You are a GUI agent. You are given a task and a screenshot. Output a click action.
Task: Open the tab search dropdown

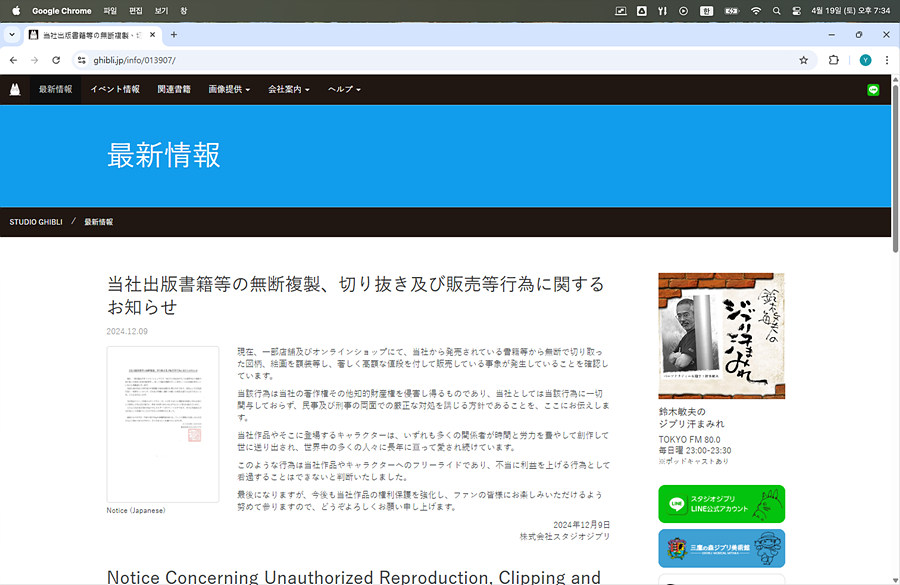click(11, 35)
